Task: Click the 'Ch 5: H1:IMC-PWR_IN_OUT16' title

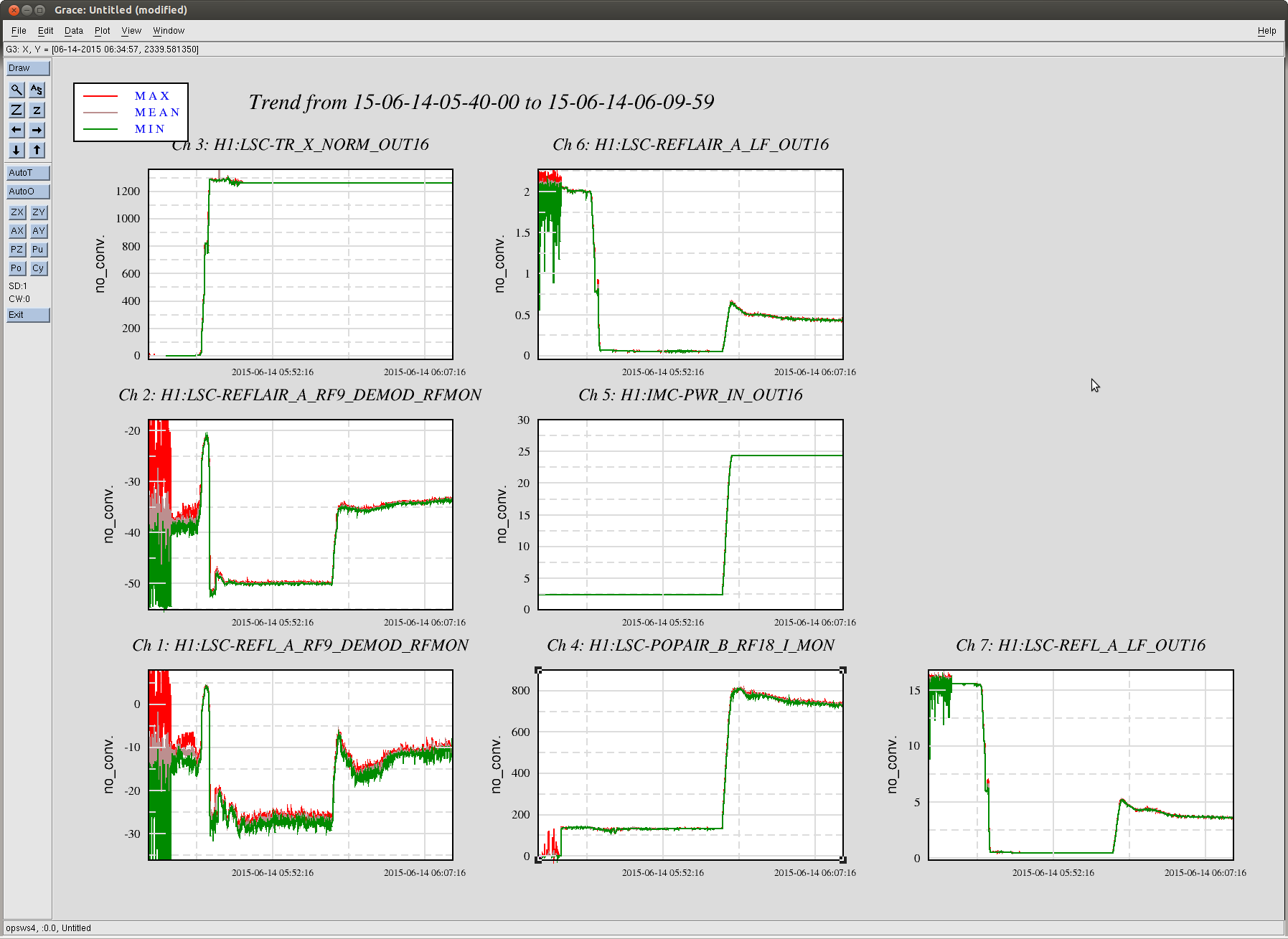Action: tap(690, 395)
